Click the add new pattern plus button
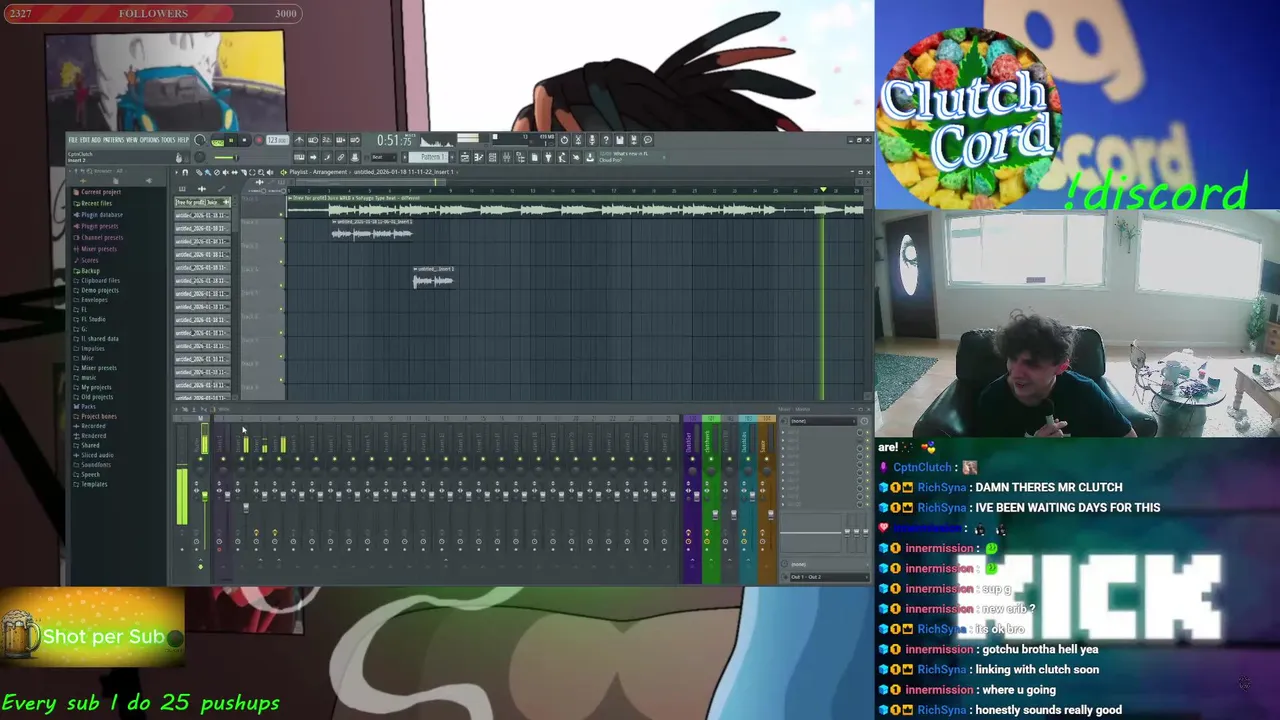1280x720 pixels. 453,157
